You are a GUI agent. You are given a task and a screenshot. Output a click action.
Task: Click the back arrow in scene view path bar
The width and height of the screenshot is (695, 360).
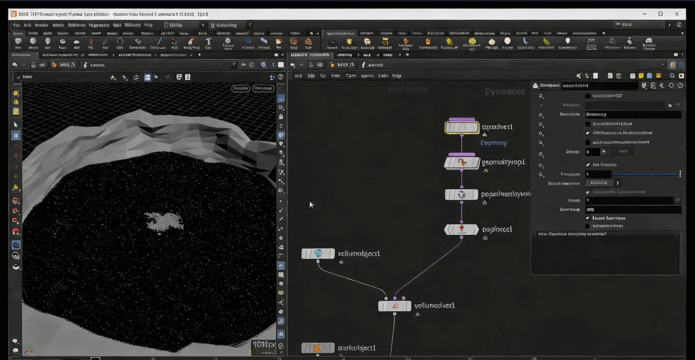pyautogui.click(x=15, y=65)
